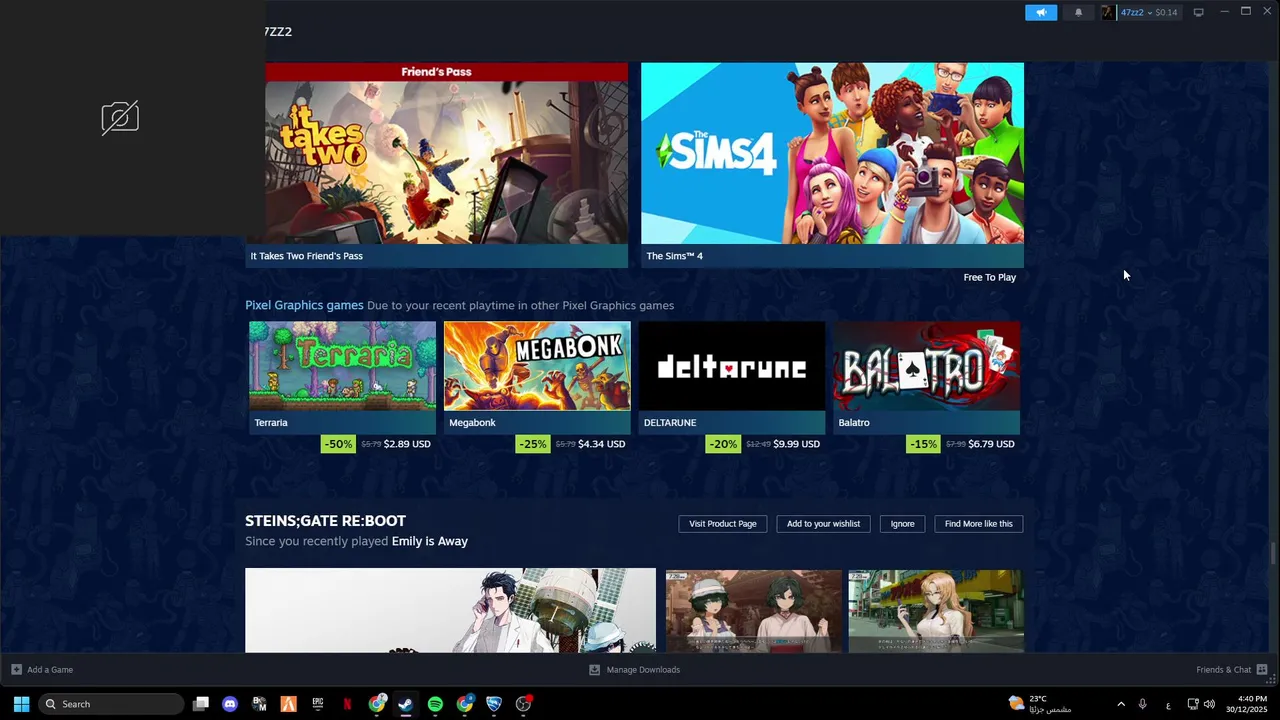This screenshot has width=1280, height=720.
Task: Click Megabonk's -25% discount badge
Action: click(533, 444)
